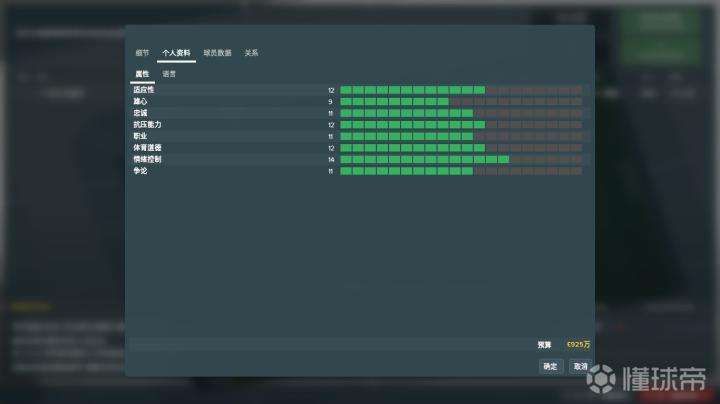This screenshot has height=404, width=720.
Task: Click the 懂球帝 football logo watermark
Action: coord(601,379)
